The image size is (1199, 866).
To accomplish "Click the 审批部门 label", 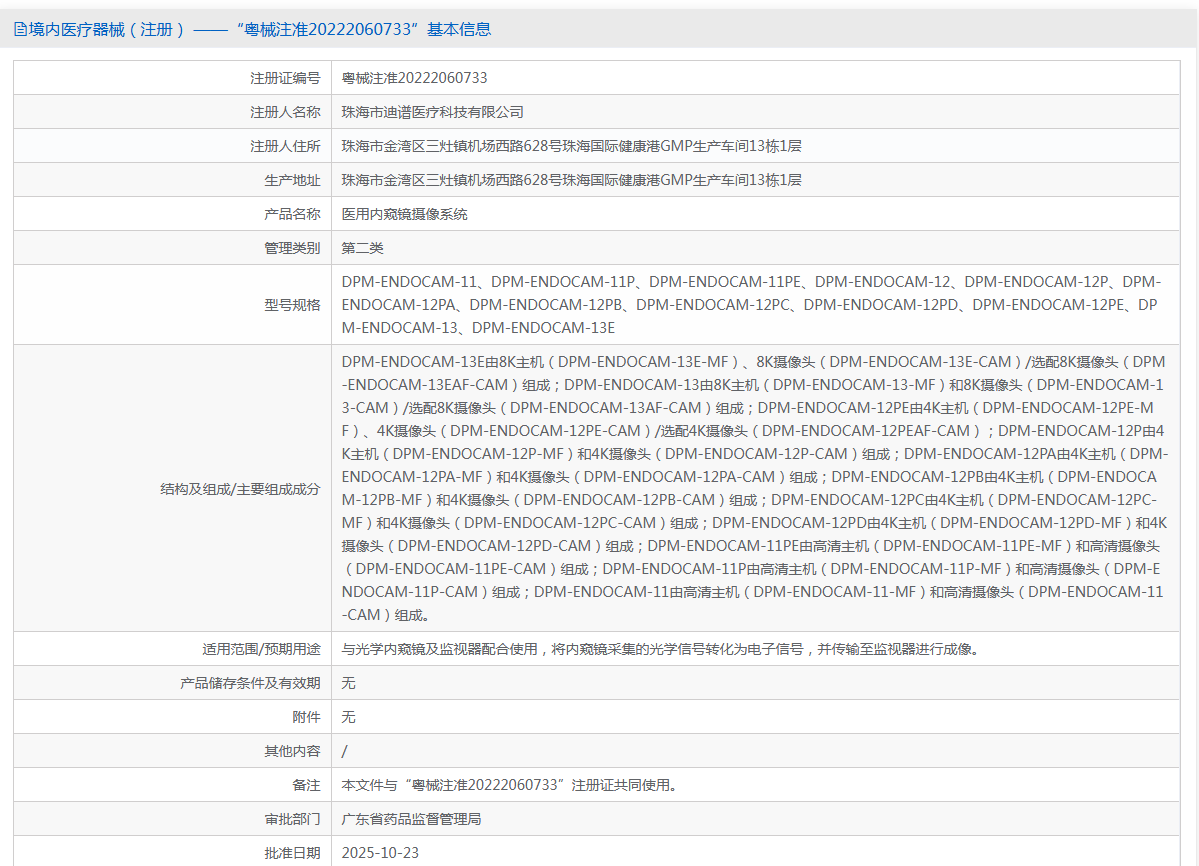I will tap(292, 819).
